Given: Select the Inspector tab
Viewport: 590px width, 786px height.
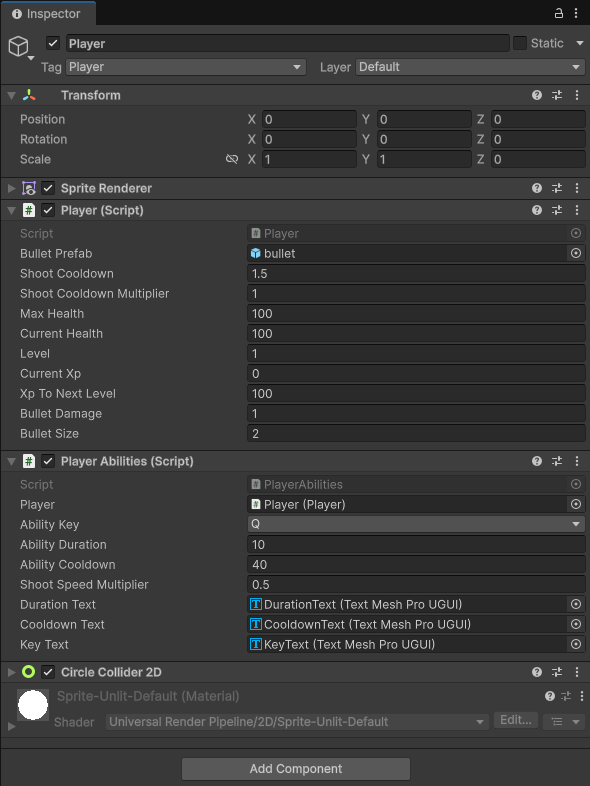Looking at the screenshot, I should [x=47, y=14].
